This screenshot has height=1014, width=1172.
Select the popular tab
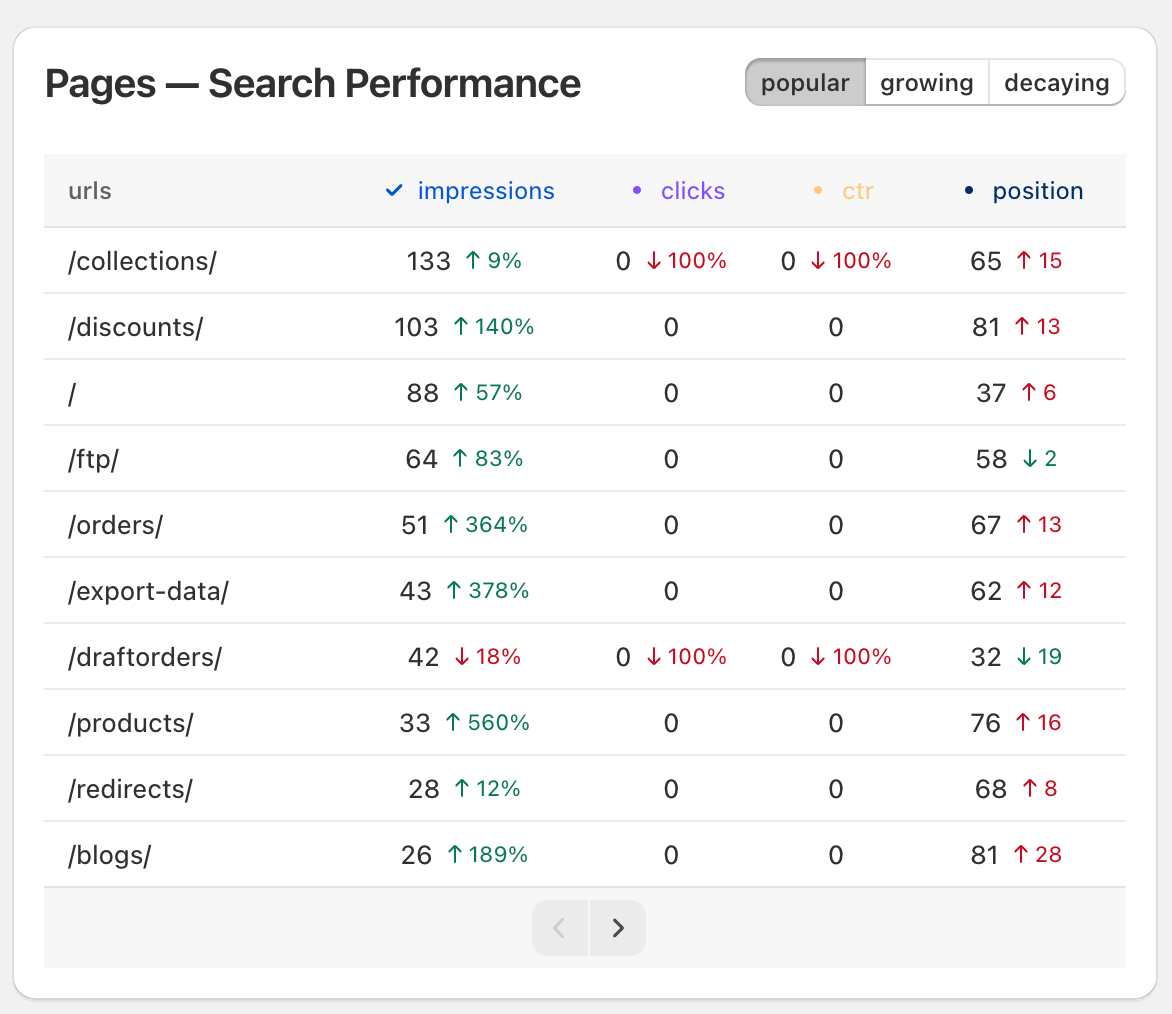coord(805,82)
